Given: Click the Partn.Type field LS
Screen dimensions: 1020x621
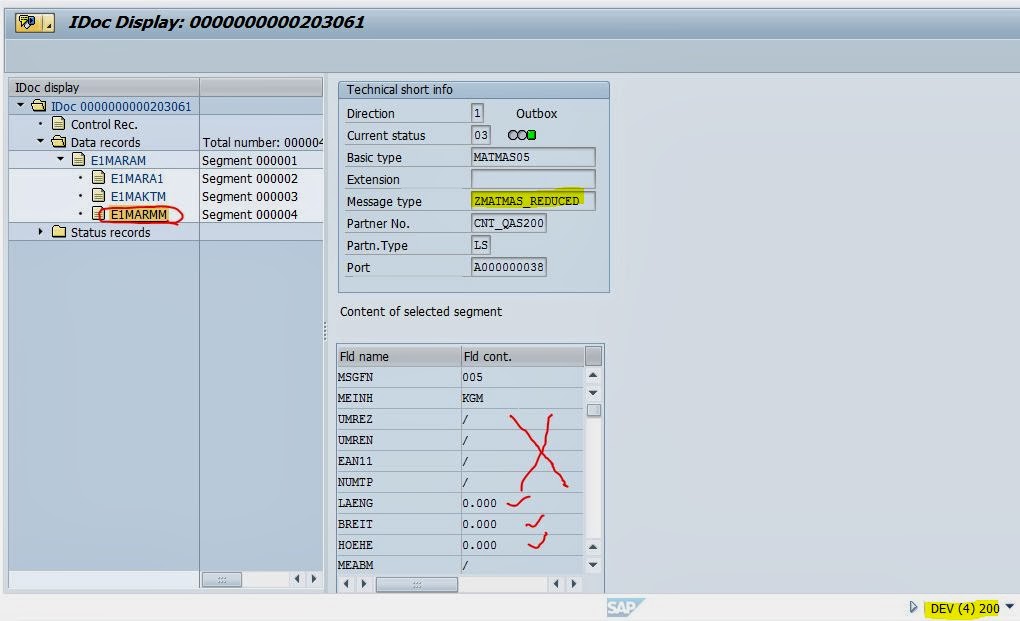Looking at the screenshot, I should (481, 245).
